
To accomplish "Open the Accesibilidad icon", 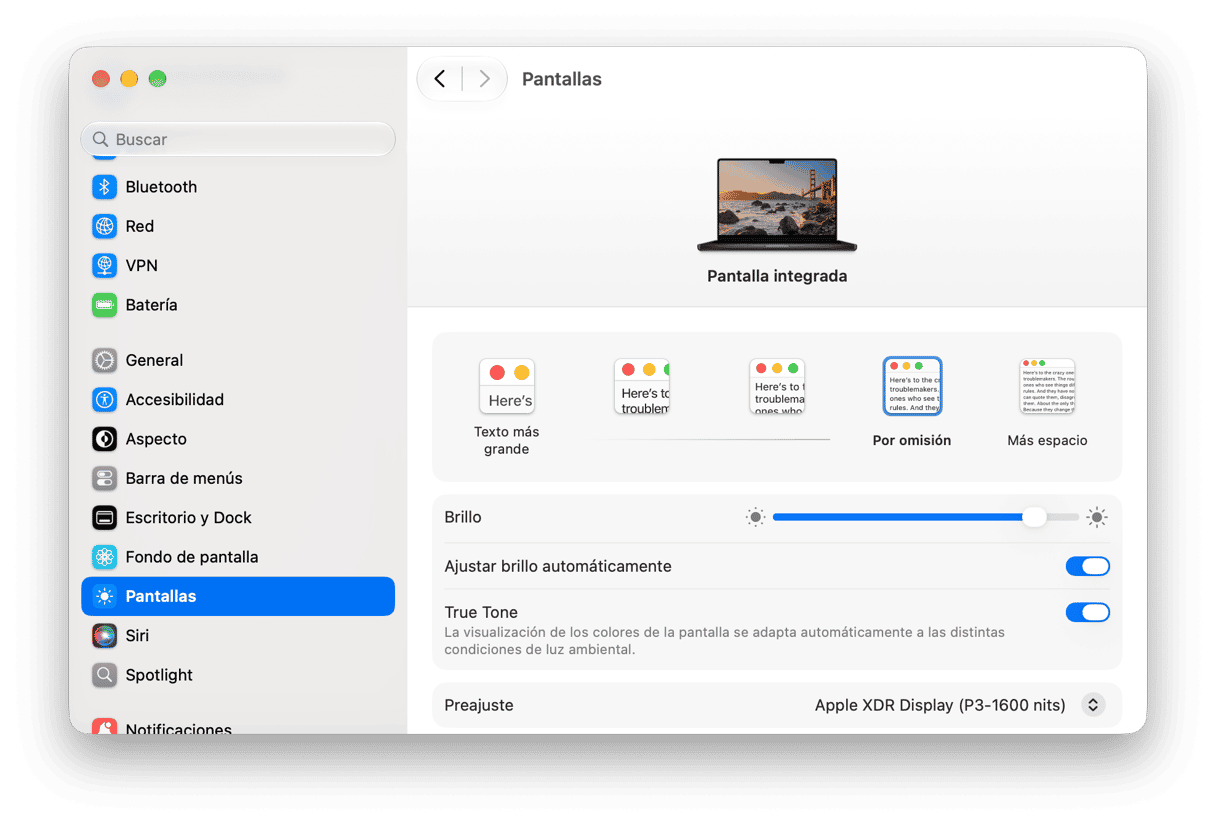I will pyautogui.click(x=105, y=400).
